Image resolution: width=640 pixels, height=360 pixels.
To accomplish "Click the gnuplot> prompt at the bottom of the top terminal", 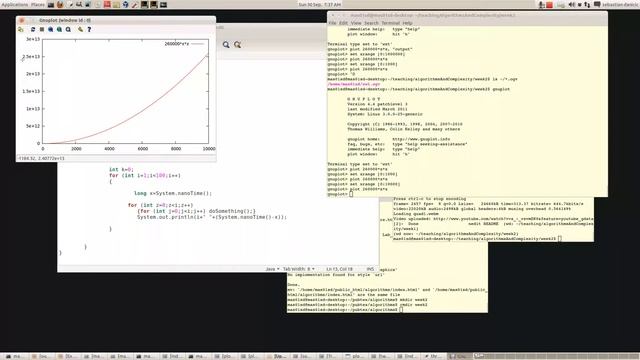I will pyautogui.click(x=338, y=194).
